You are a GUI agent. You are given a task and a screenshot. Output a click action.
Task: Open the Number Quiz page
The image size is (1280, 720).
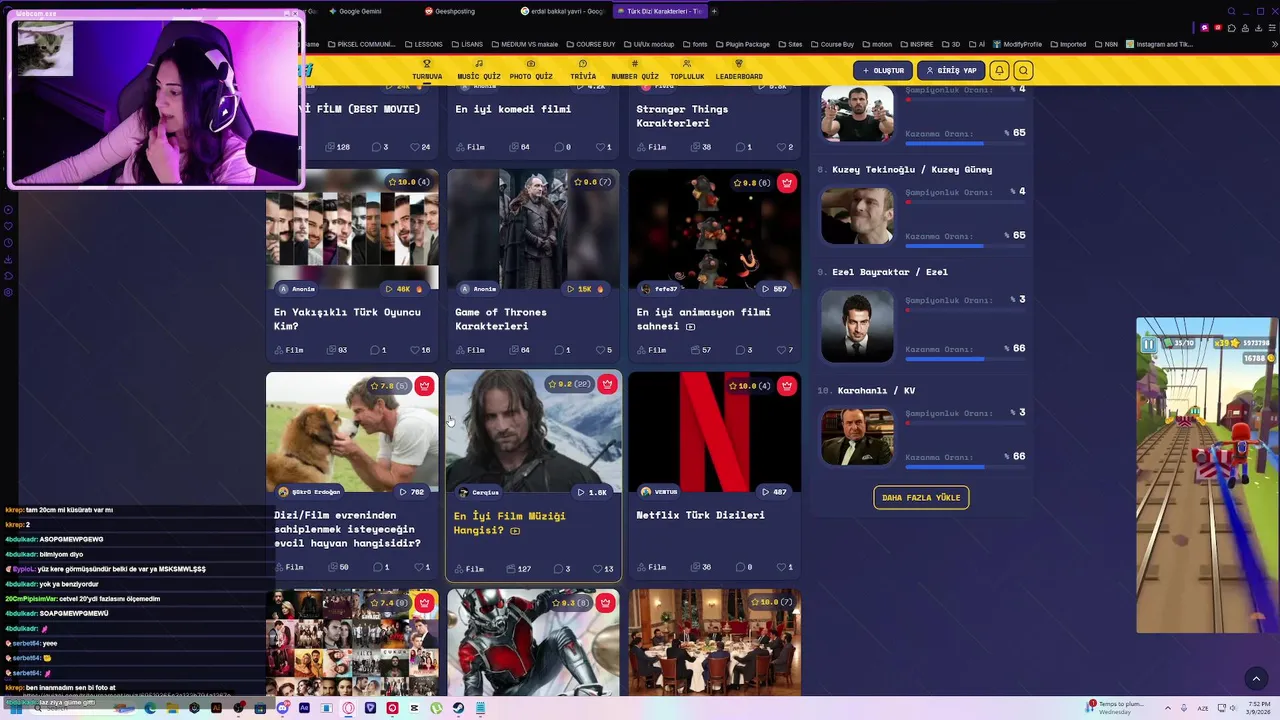click(635, 70)
